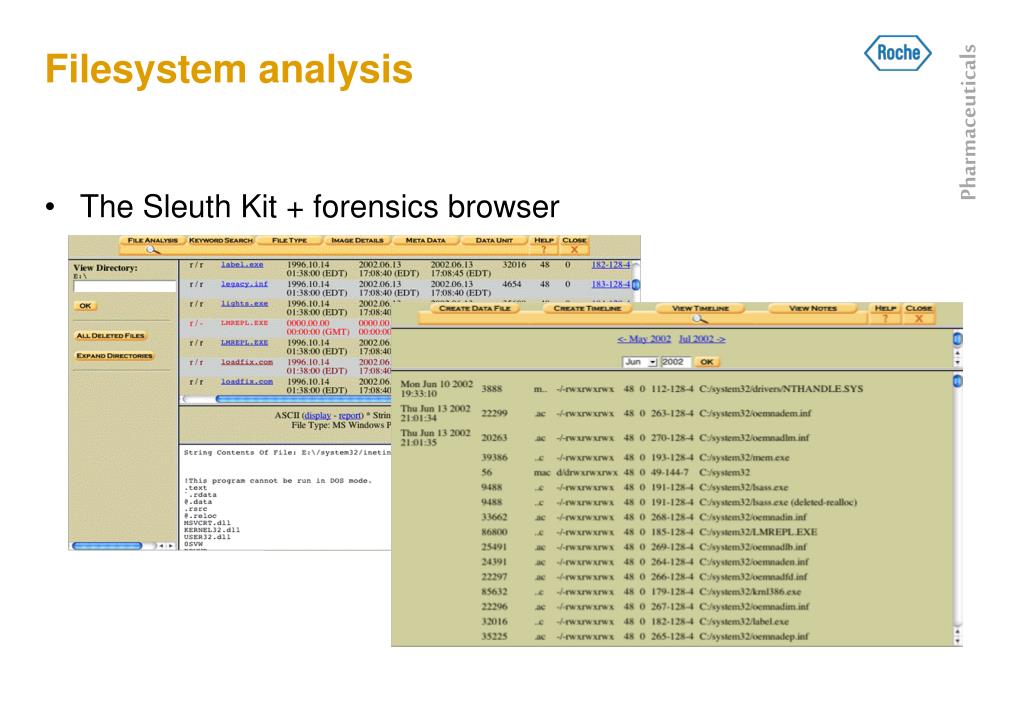
Task: Click the Close X icon in file browser
Action: pos(574,249)
